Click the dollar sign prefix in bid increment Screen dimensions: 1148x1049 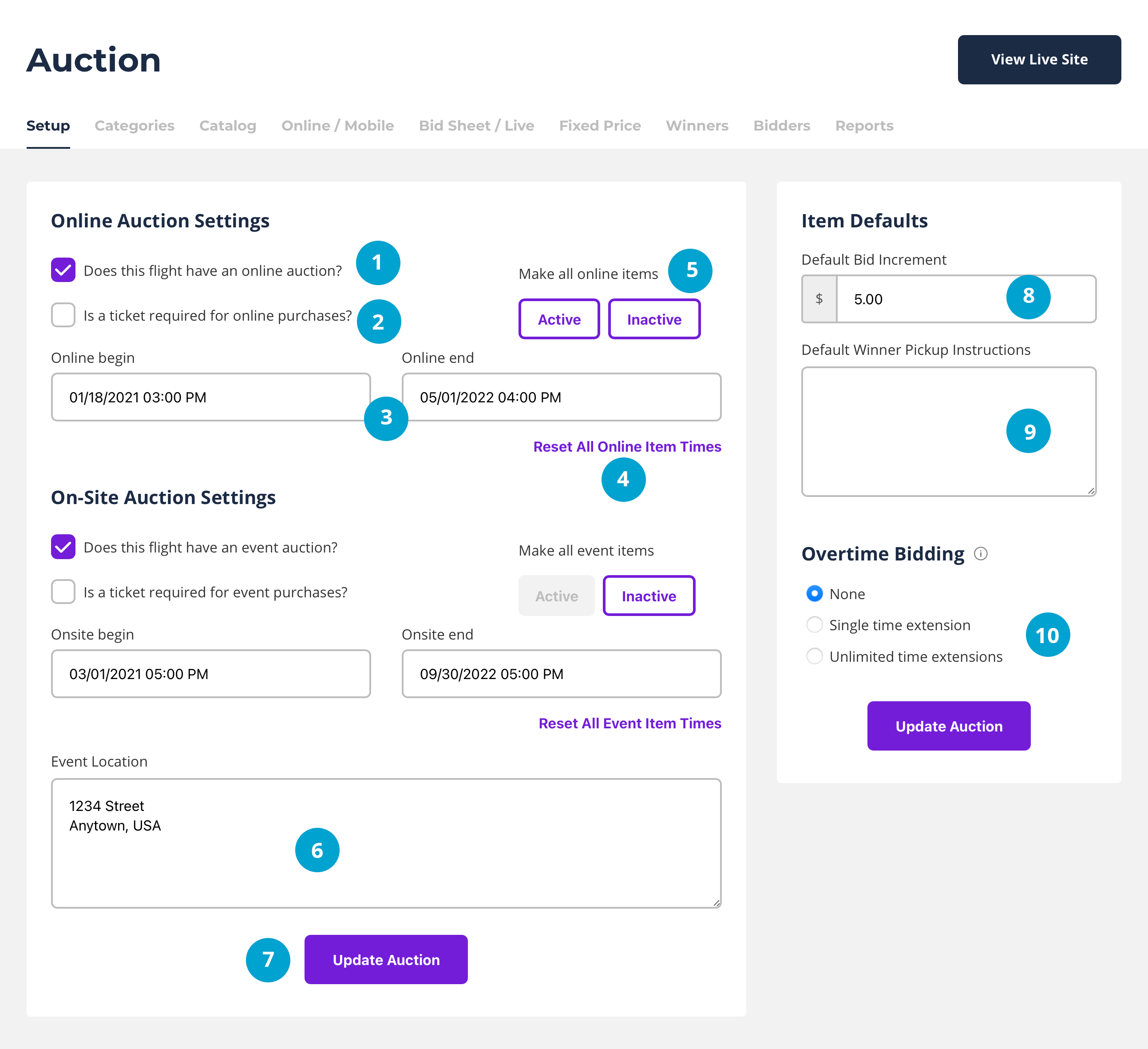pos(819,299)
